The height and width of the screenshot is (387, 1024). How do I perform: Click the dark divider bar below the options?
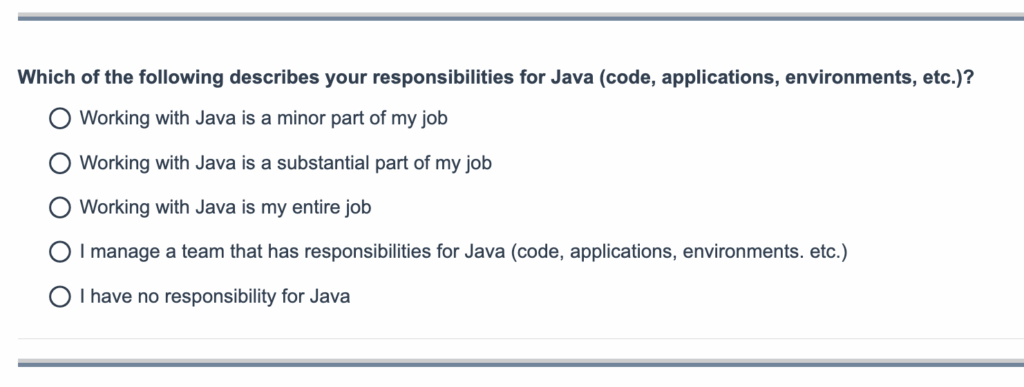pyautogui.click(x=520, y=363)
